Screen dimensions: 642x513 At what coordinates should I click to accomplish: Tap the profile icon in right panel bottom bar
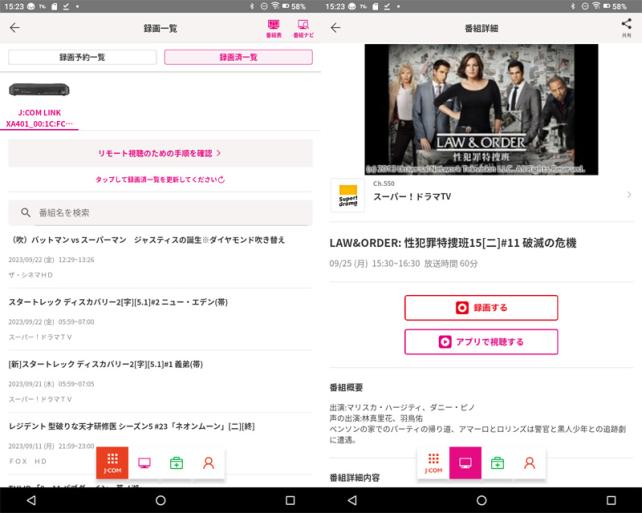click(529, 463)
